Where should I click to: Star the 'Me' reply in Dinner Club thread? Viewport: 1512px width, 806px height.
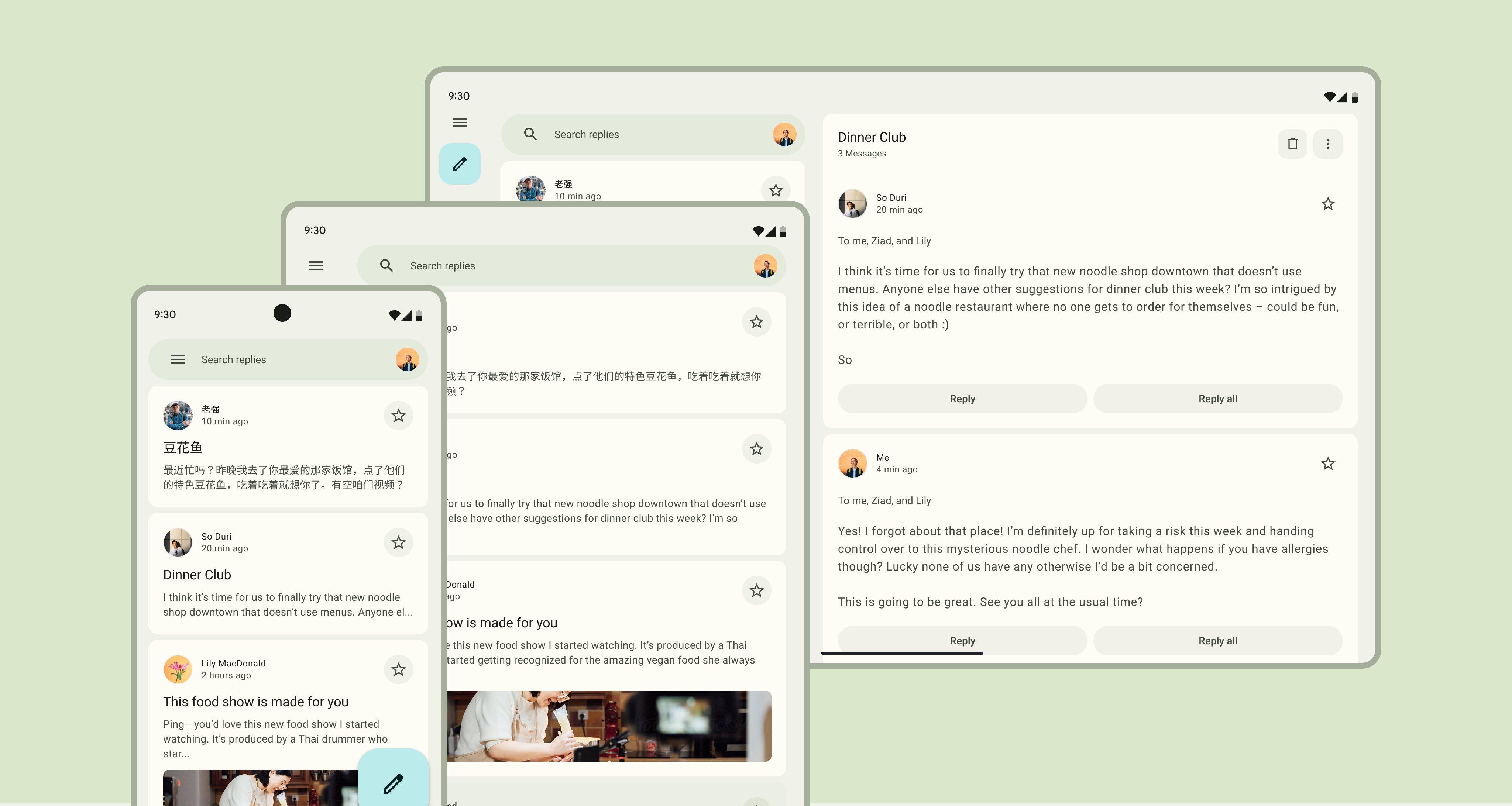click(1328, 464)
